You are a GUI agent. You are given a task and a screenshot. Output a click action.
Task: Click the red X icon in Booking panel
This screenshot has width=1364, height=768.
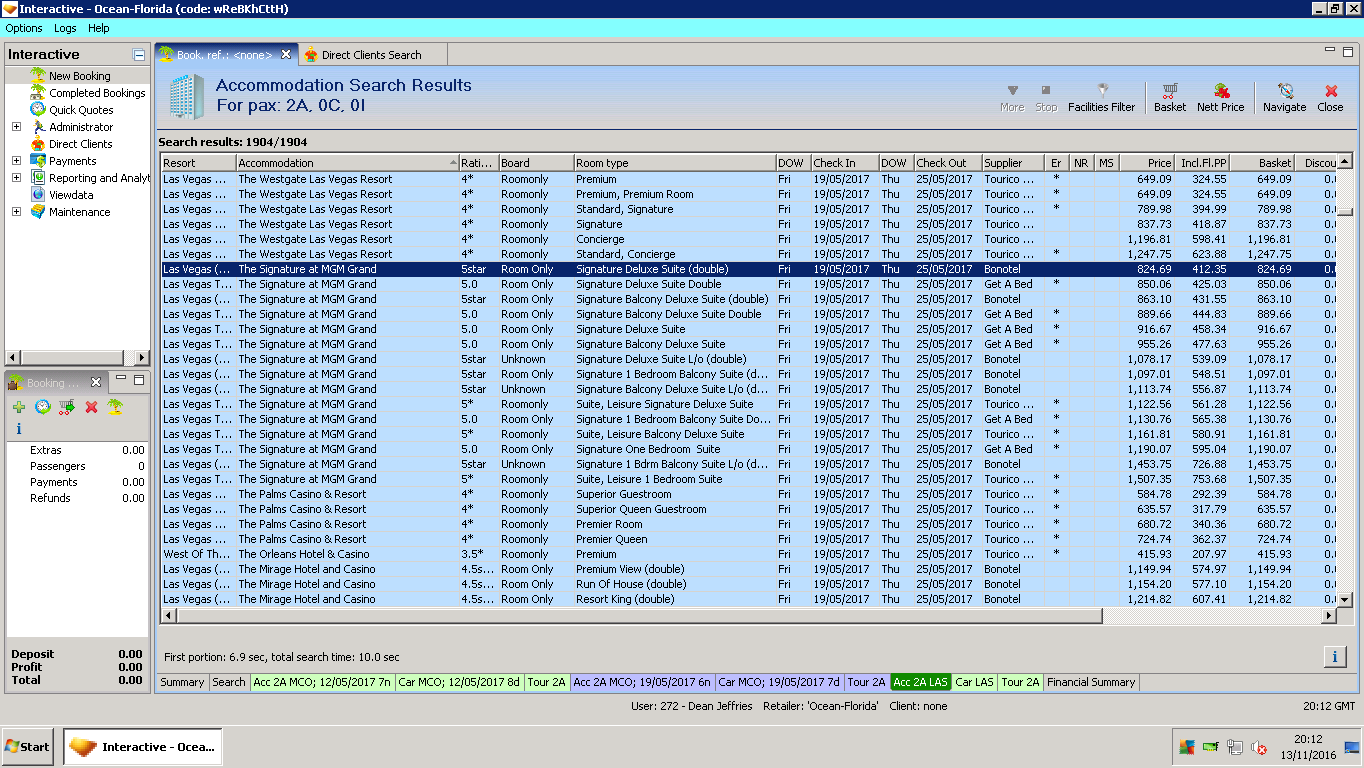91,407
